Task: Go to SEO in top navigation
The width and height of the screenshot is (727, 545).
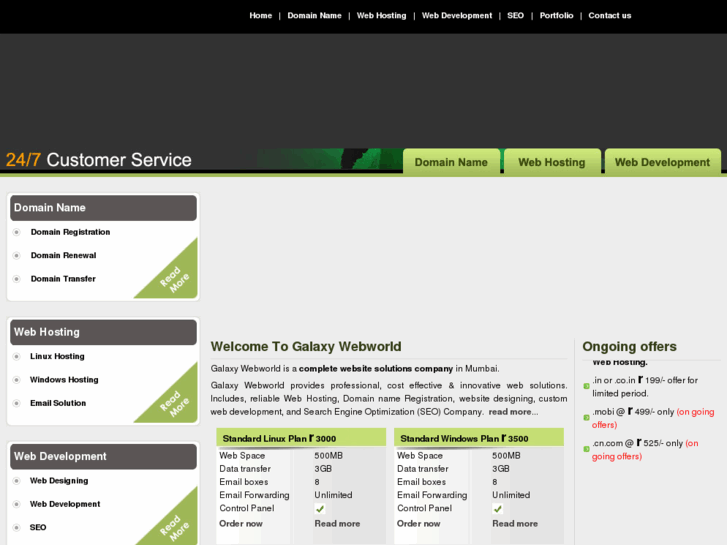Action: coord(515,15)
